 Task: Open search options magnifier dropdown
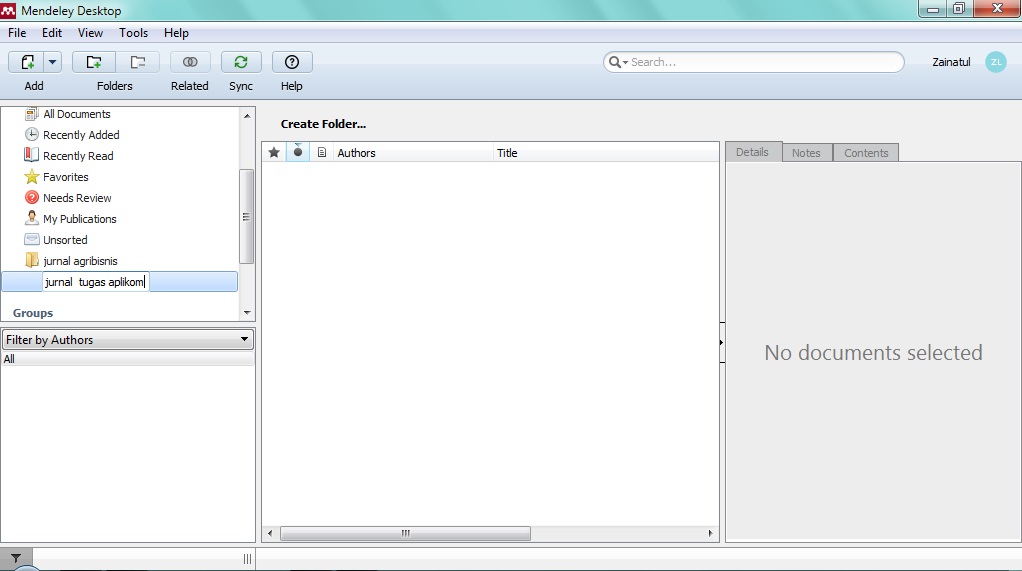click(618, 63)
